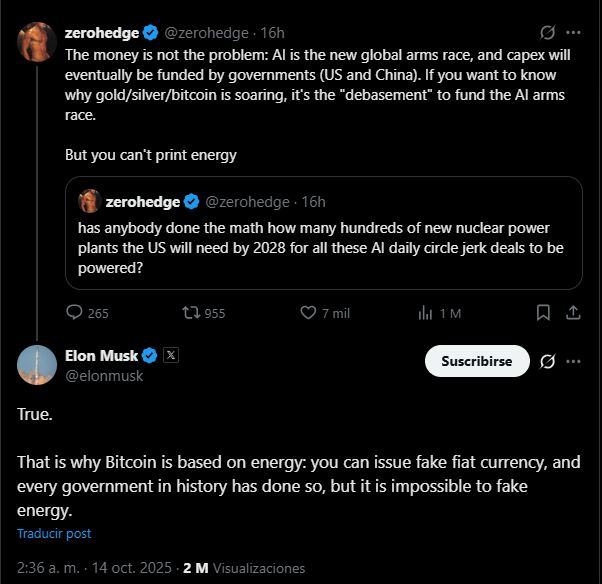Repost the zerohedge tweet with 955 reposts

tap(191, 313)
